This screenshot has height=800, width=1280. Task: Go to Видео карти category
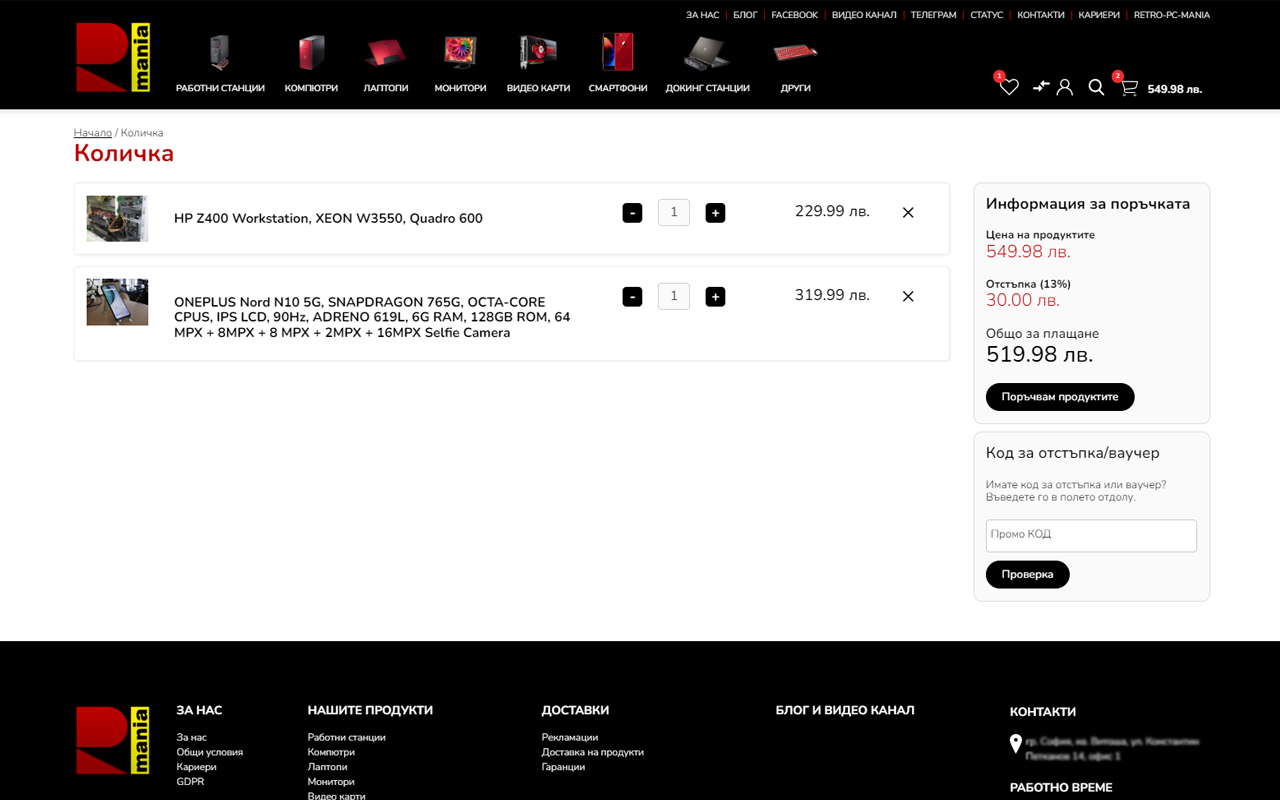[x=538, y=63]
